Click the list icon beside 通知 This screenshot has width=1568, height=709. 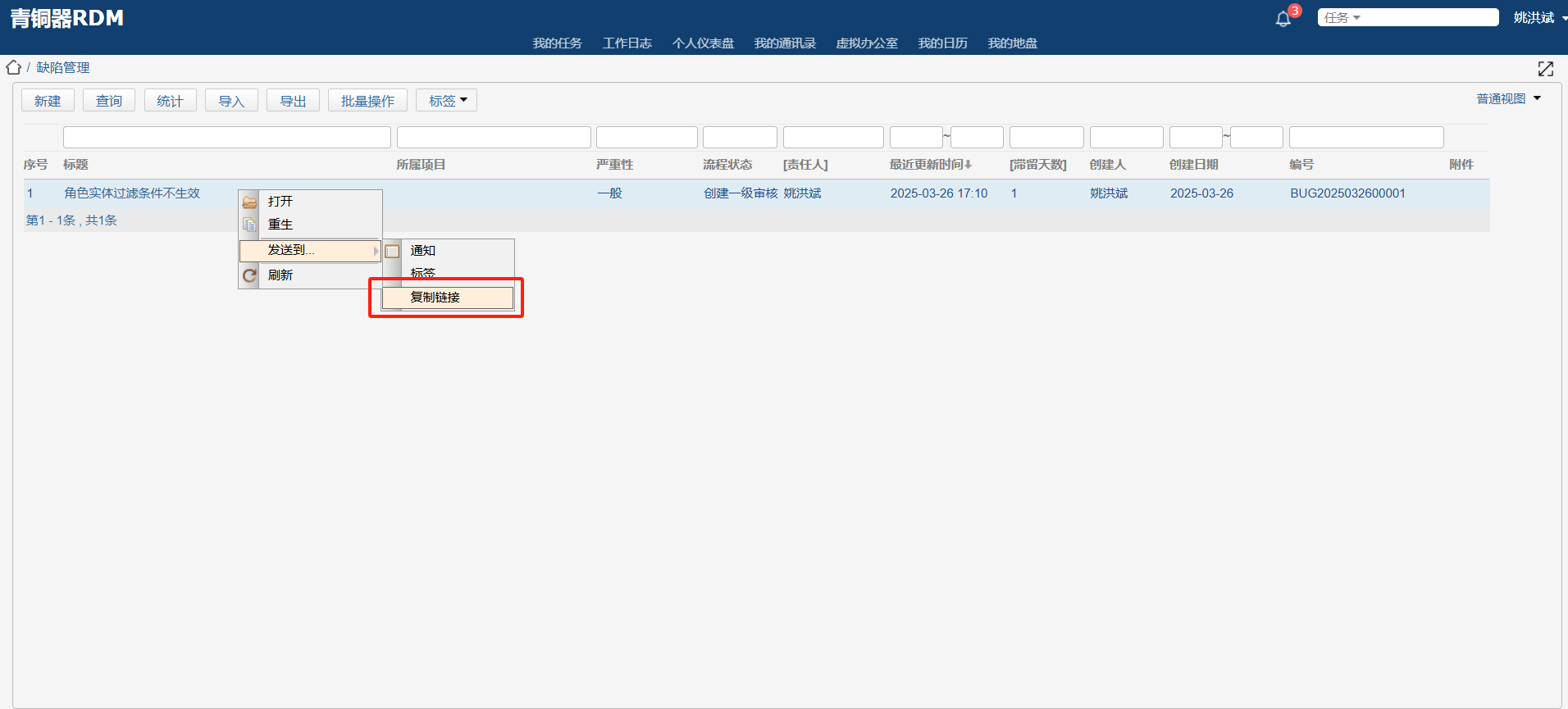(393, 251)
